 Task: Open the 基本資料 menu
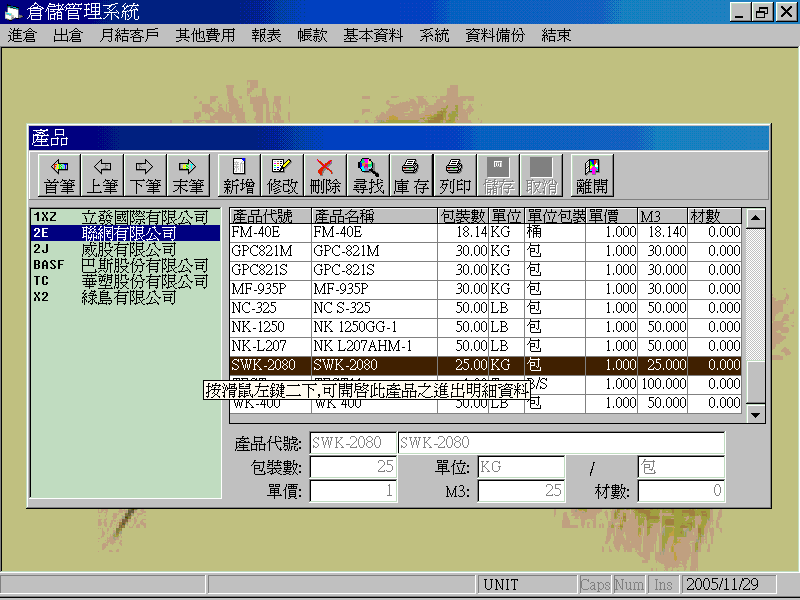[x=373, y=35]
